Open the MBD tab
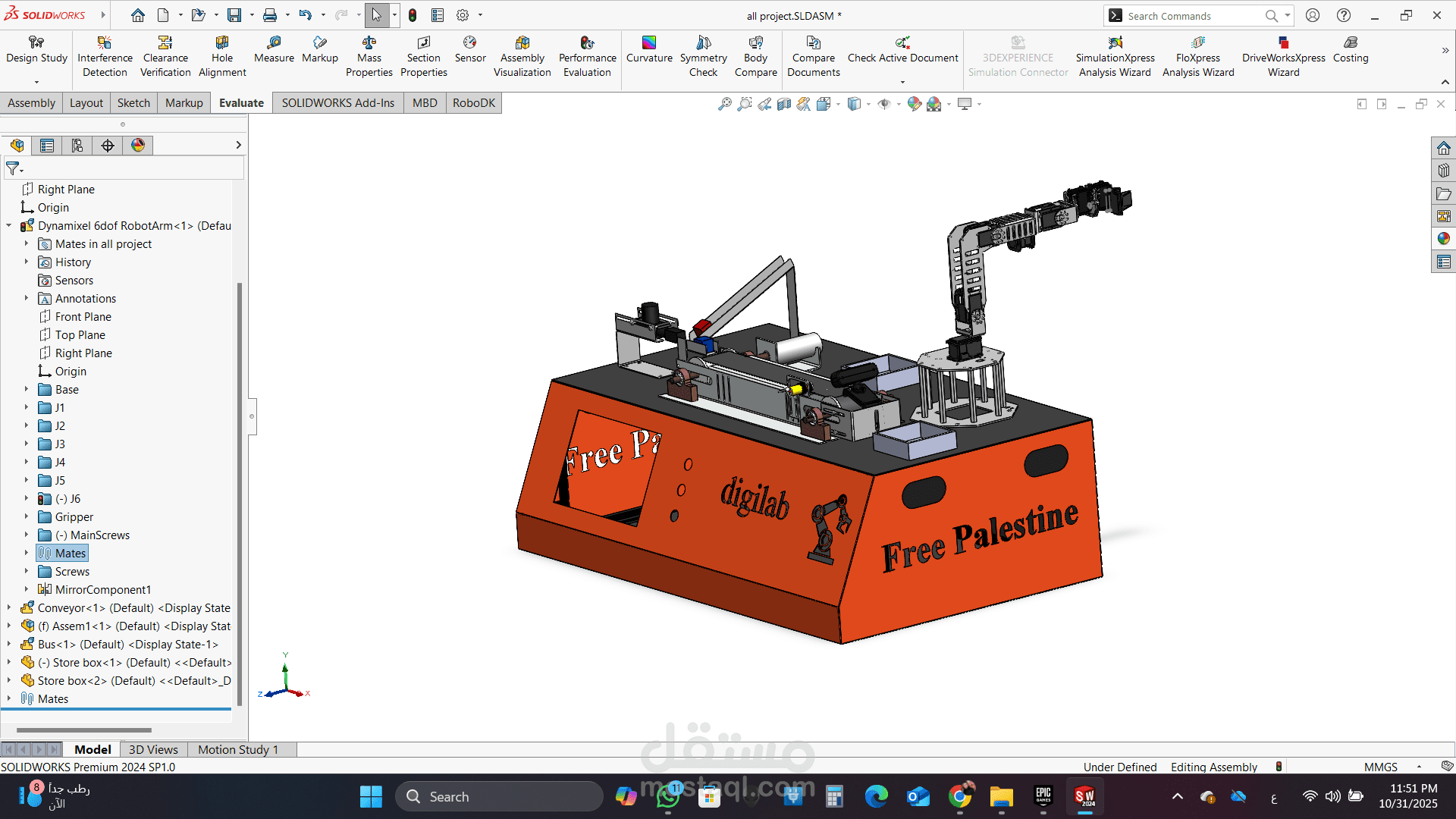Viewport: 1456px width, 819px height. (x=425, y=103)
